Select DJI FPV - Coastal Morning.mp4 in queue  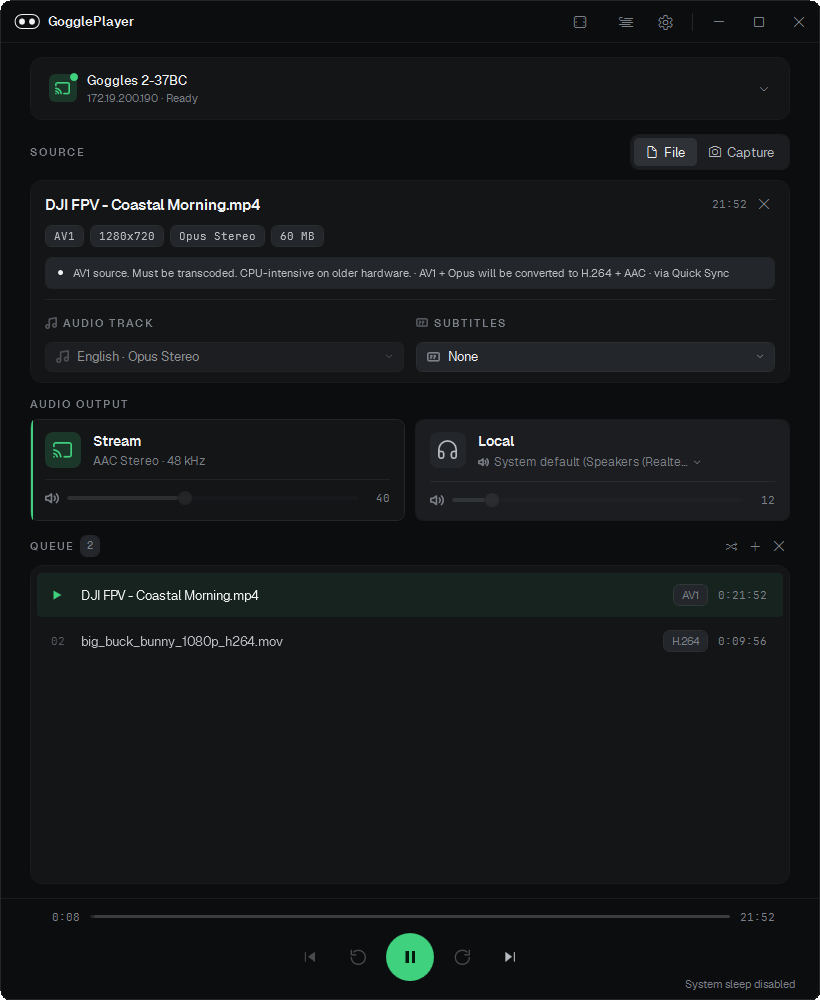(409, 595)
